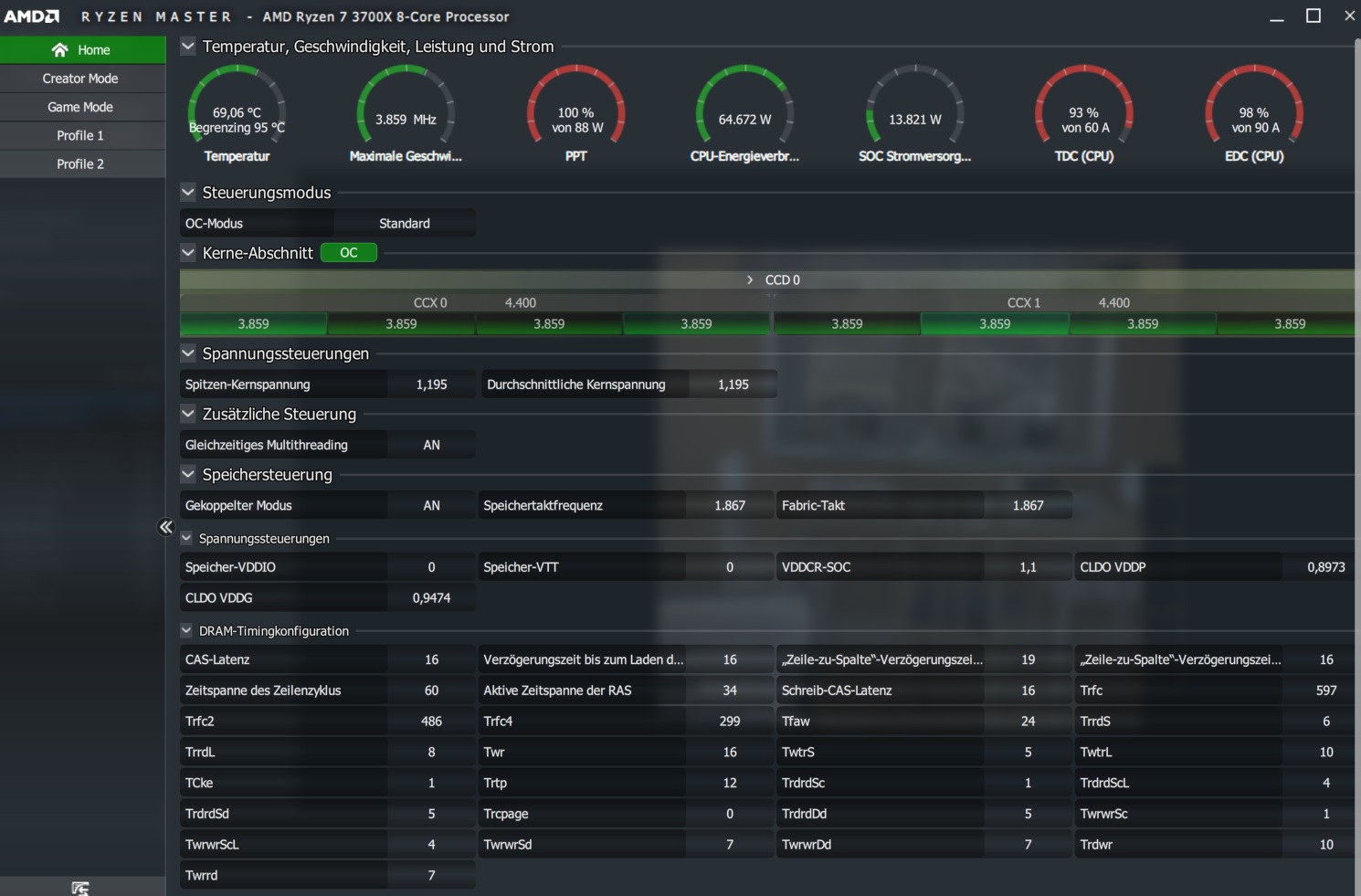Switch to Game Mode

click(82, 107)
